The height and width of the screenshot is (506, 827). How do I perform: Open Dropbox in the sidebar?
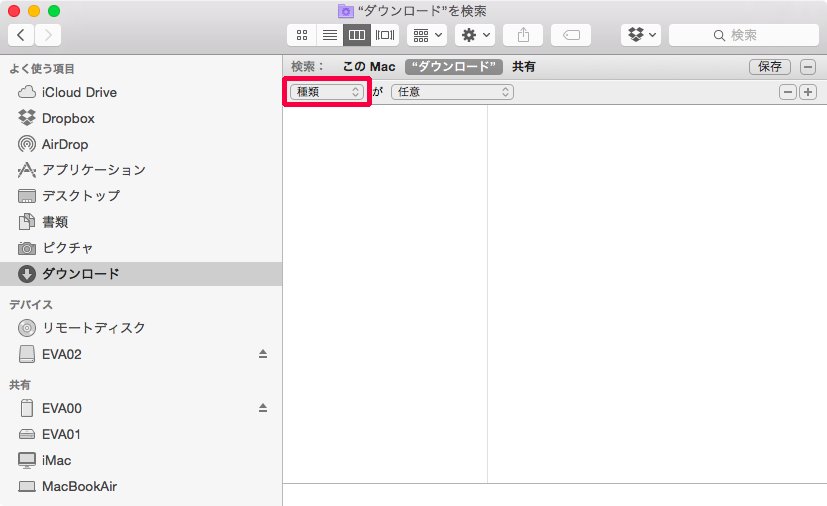pos(141,118)
